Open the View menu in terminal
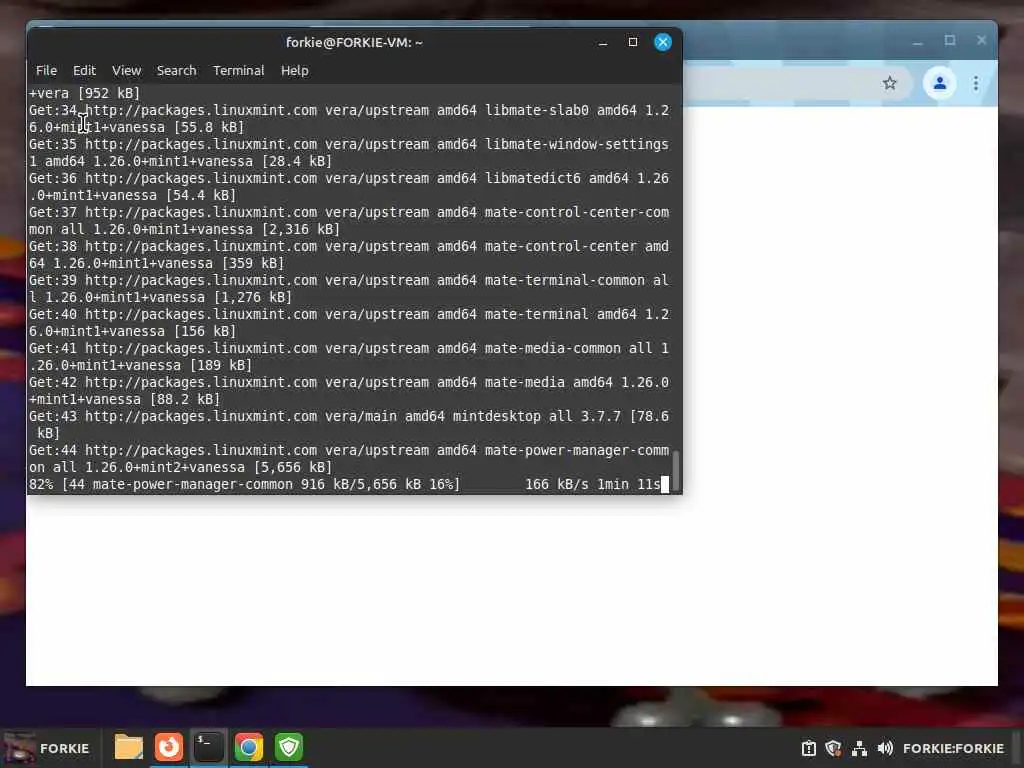Viewport: 1024px width, 768px height. coord(126,71)
